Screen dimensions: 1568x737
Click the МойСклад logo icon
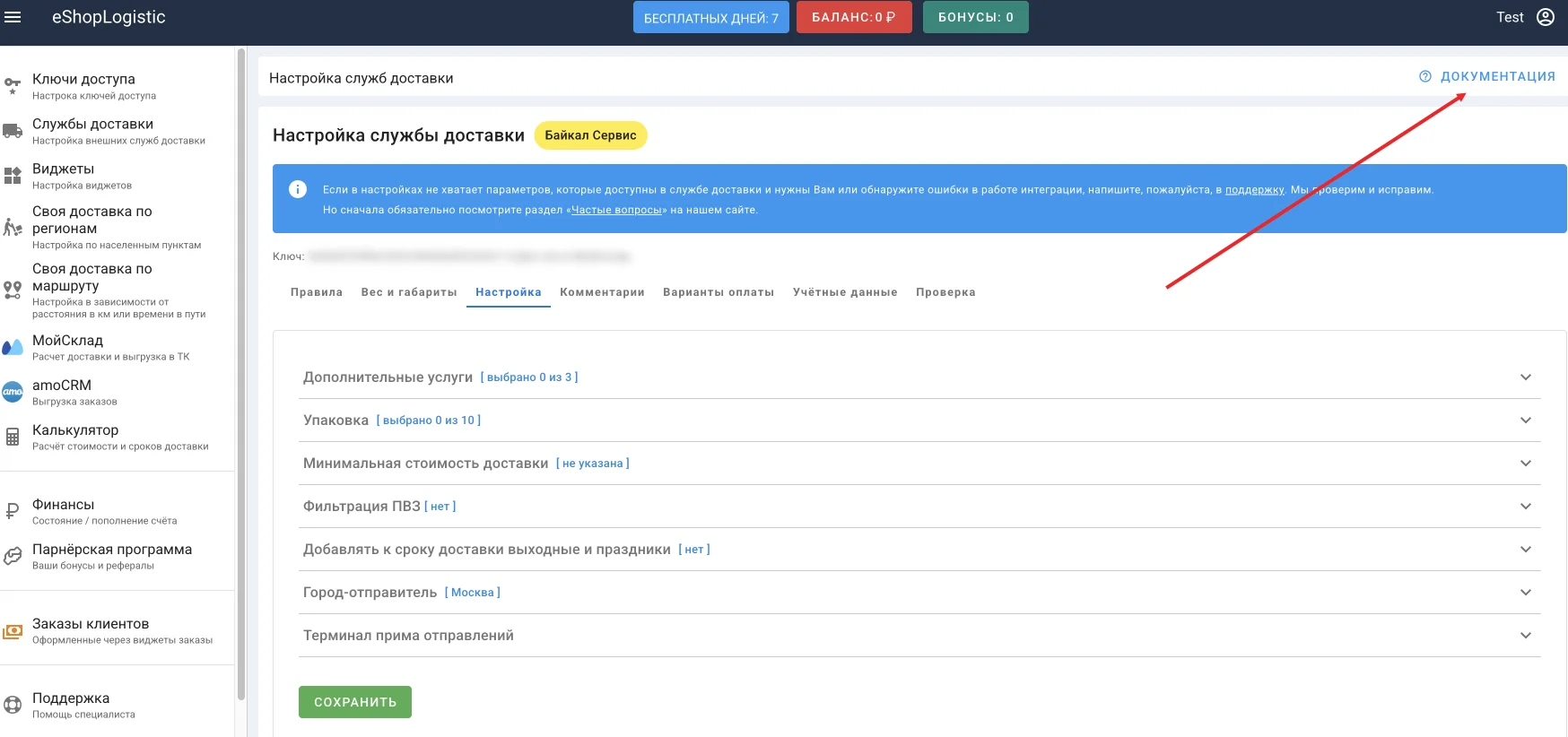click(13, 347)
